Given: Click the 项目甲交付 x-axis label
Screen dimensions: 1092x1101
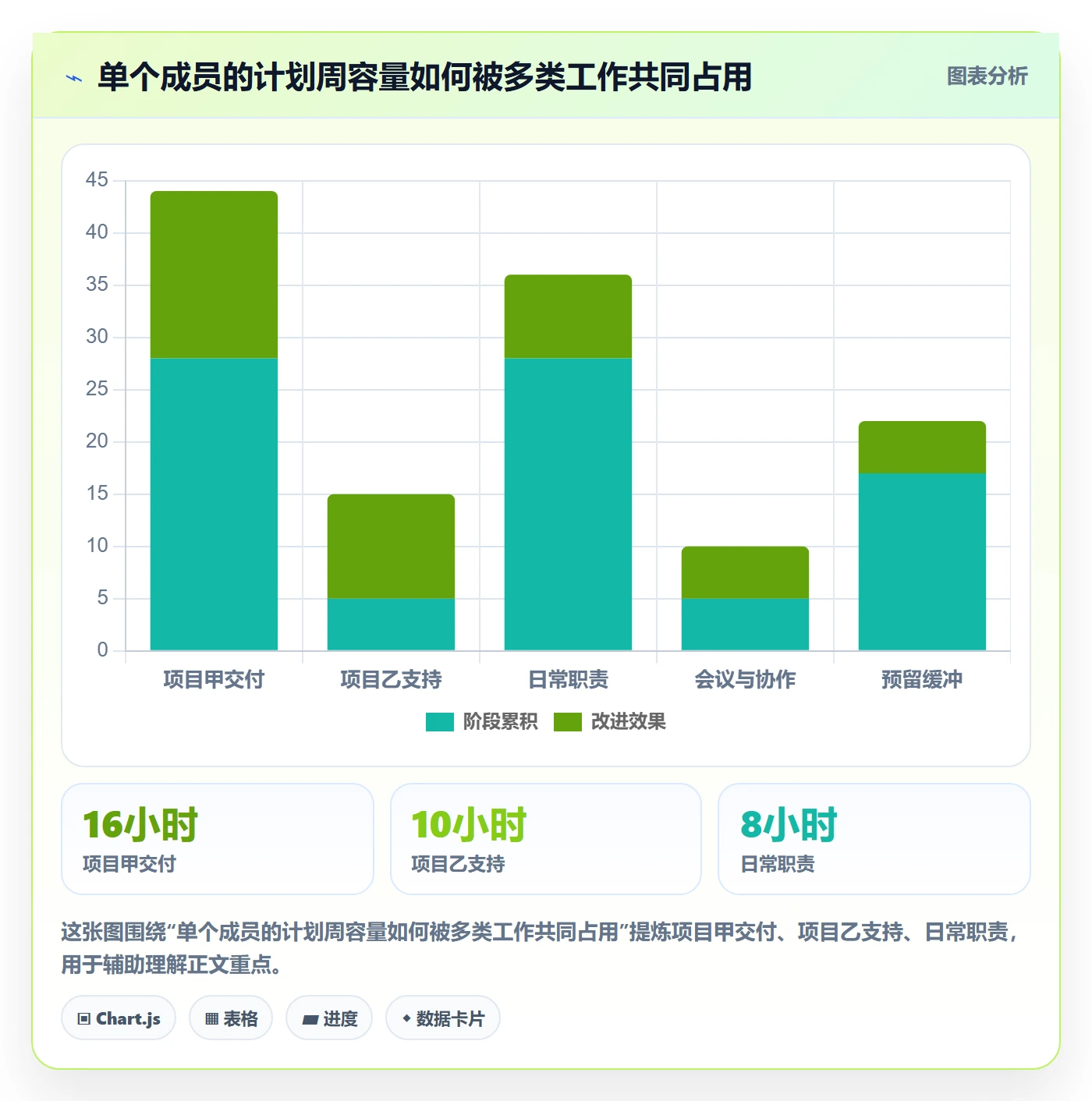Looking at the screenshot, I should 214,679.
